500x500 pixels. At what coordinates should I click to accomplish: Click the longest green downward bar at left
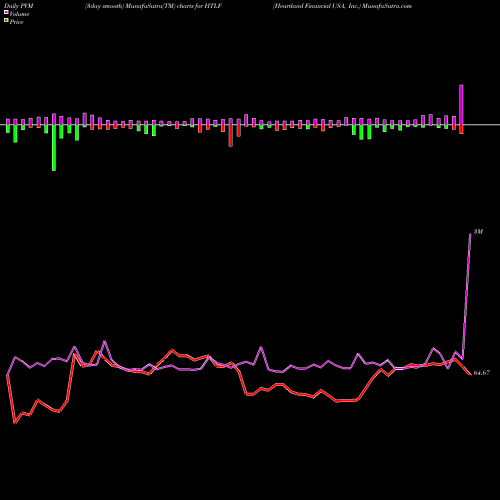coord(54,148)
